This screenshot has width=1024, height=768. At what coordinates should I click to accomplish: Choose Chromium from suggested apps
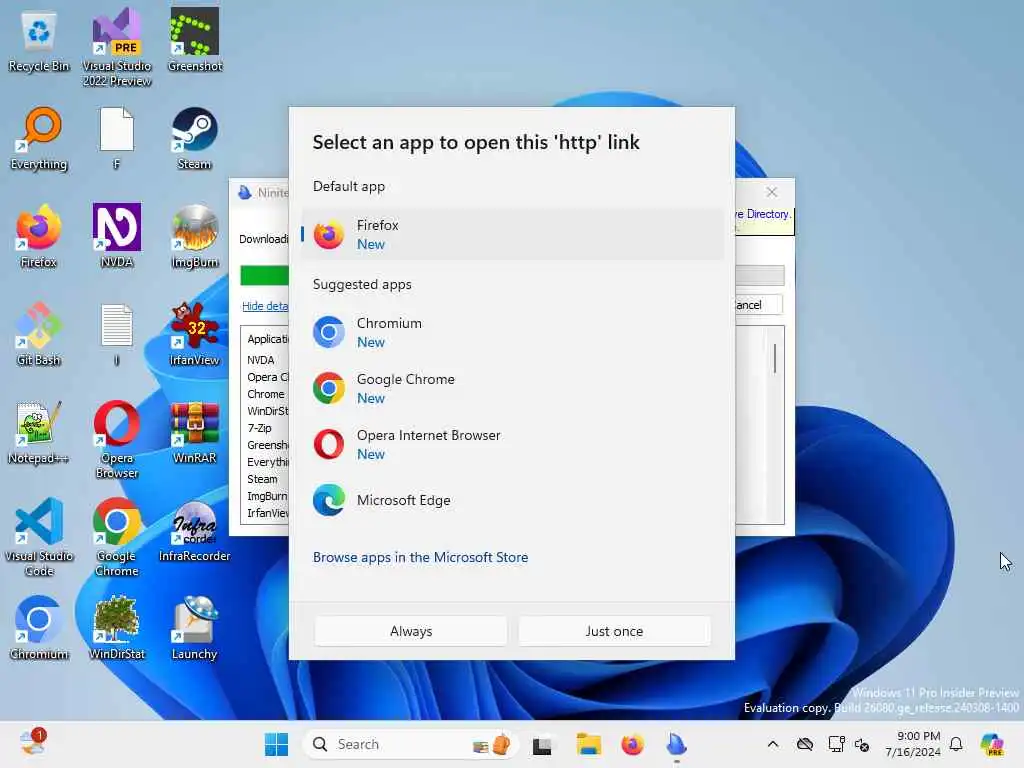(x=513, y=332)
